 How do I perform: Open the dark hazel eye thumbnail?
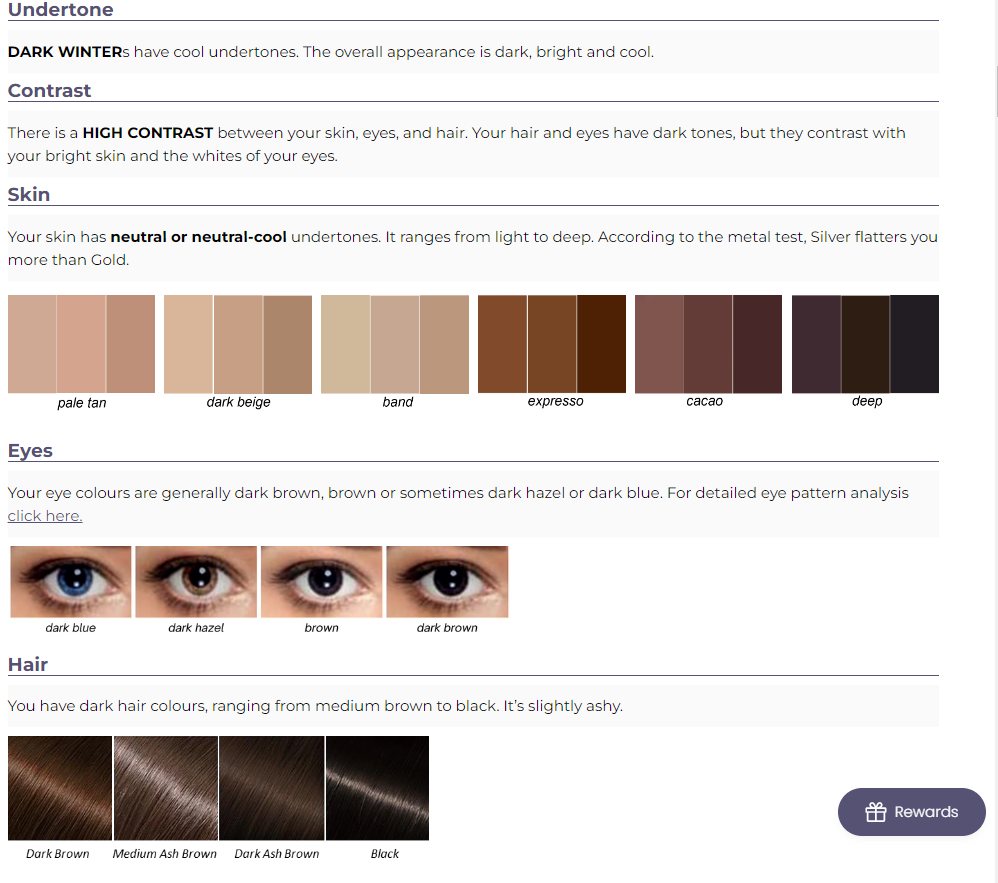coord(196,582)
